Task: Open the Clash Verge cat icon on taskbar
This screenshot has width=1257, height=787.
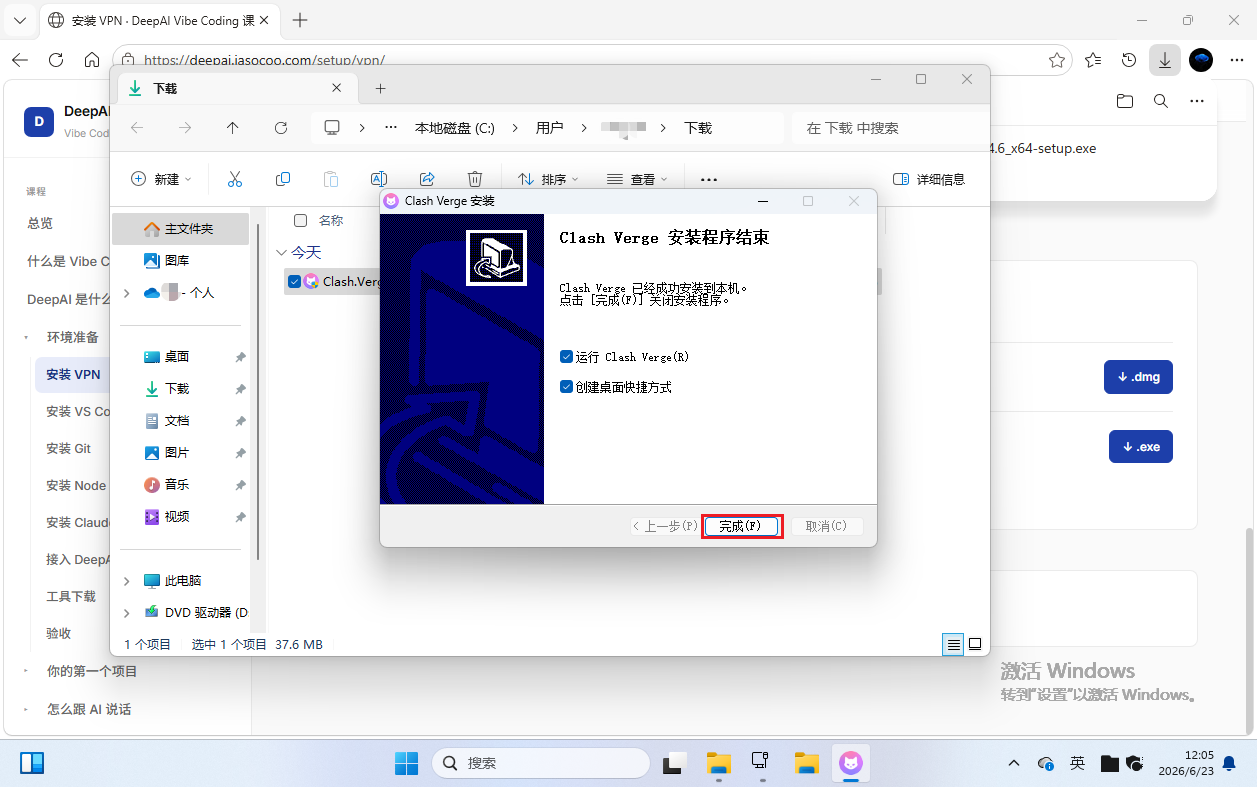Action: [851, 763]
